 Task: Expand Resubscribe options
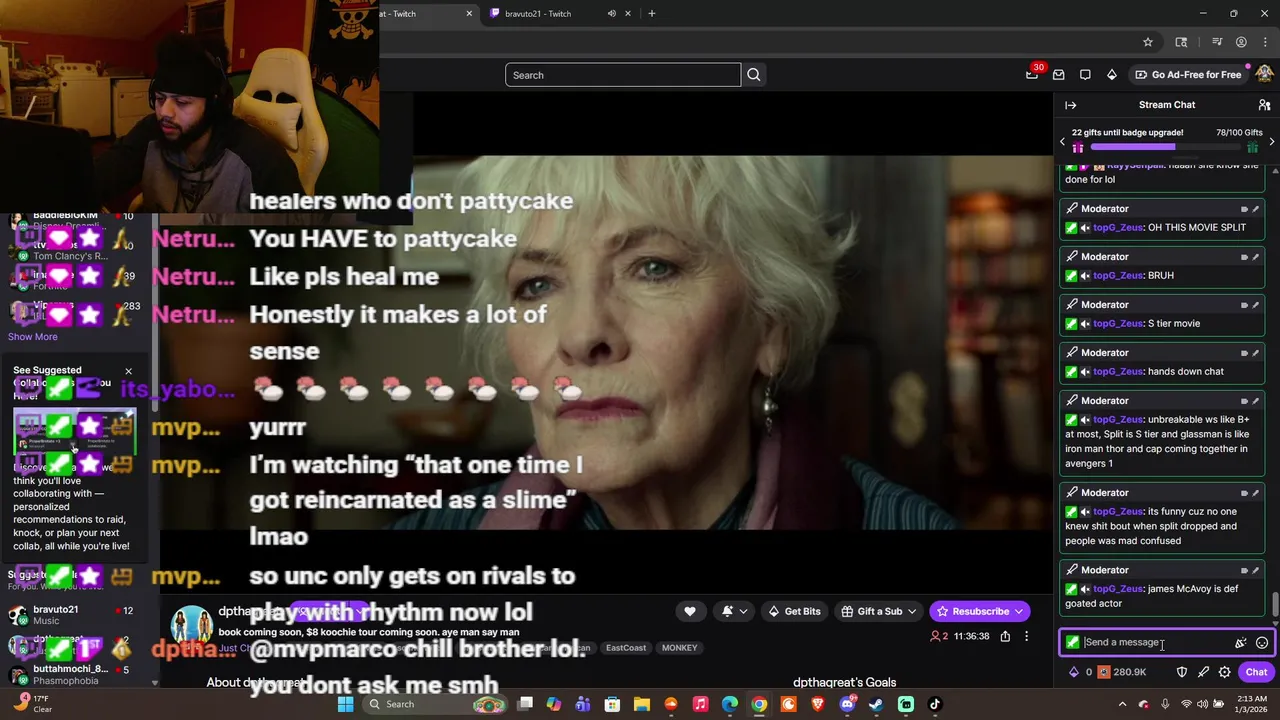point(1019,611)
